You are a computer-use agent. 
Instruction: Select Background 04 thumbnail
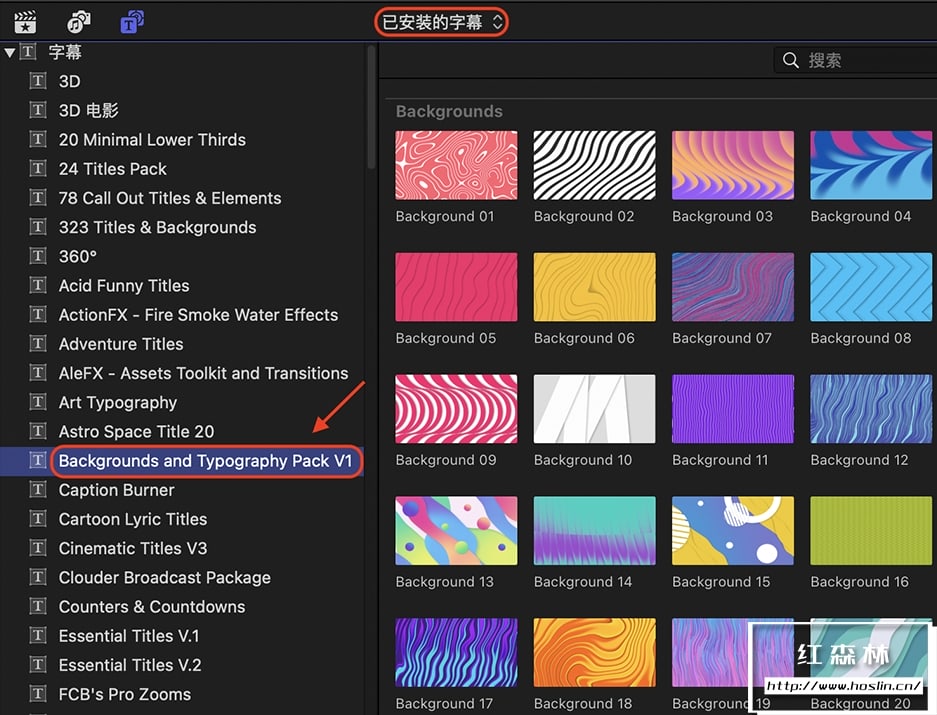(871, 166)
